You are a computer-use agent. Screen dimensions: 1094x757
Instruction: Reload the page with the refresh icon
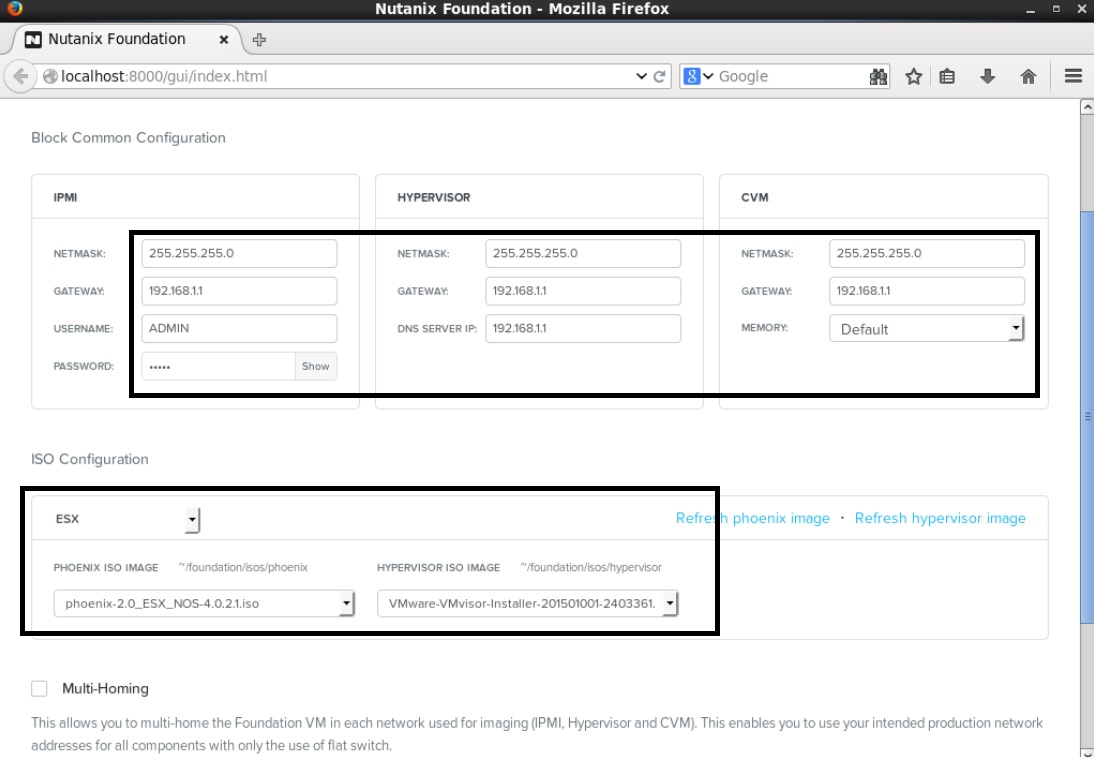pyautogui.click(x=660, y=76)
